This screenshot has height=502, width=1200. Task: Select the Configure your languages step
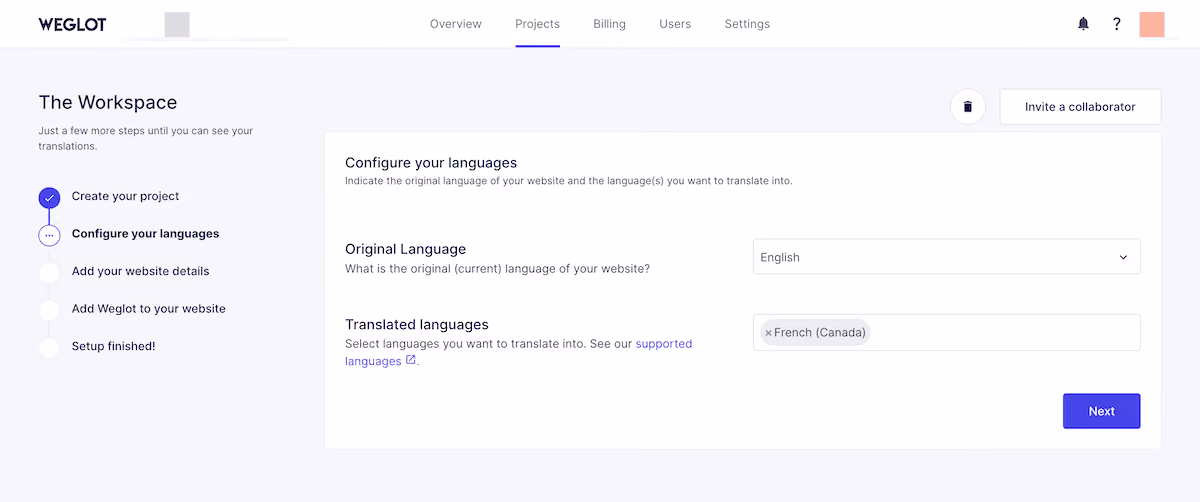145,234
